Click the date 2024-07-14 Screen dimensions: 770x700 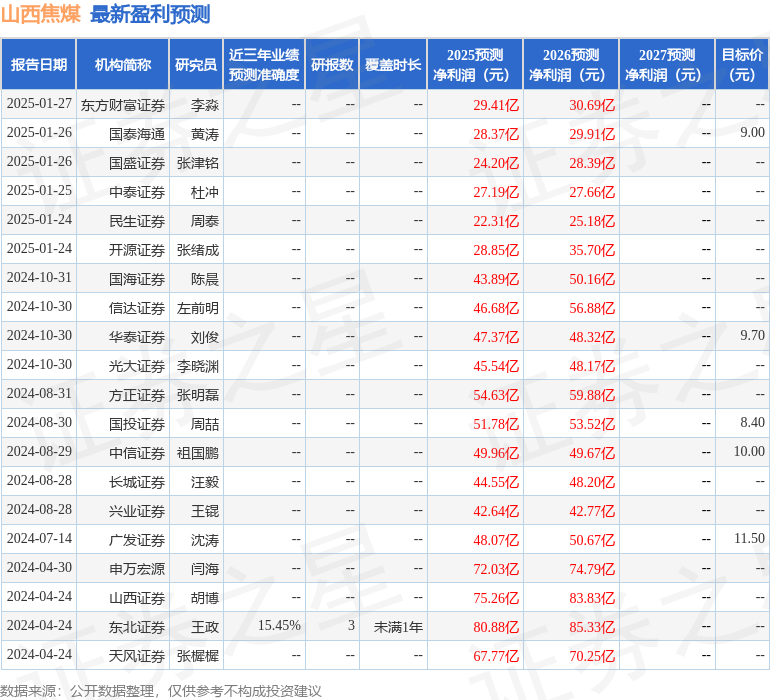click(x=39, y=538)
